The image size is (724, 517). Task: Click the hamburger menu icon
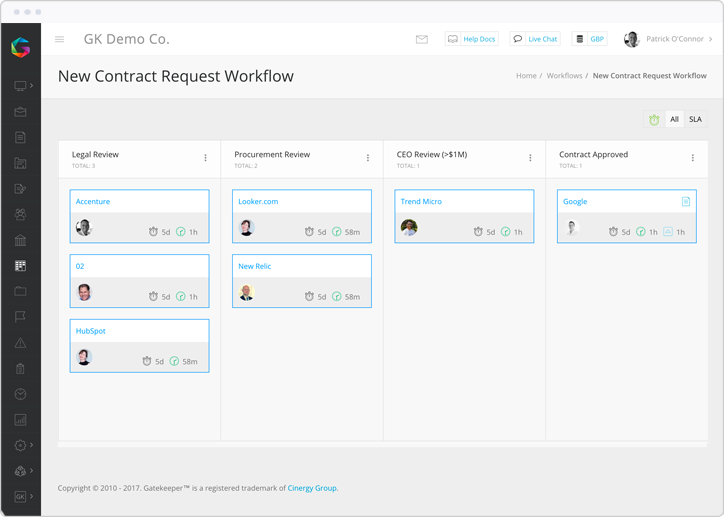click(59, 39)
